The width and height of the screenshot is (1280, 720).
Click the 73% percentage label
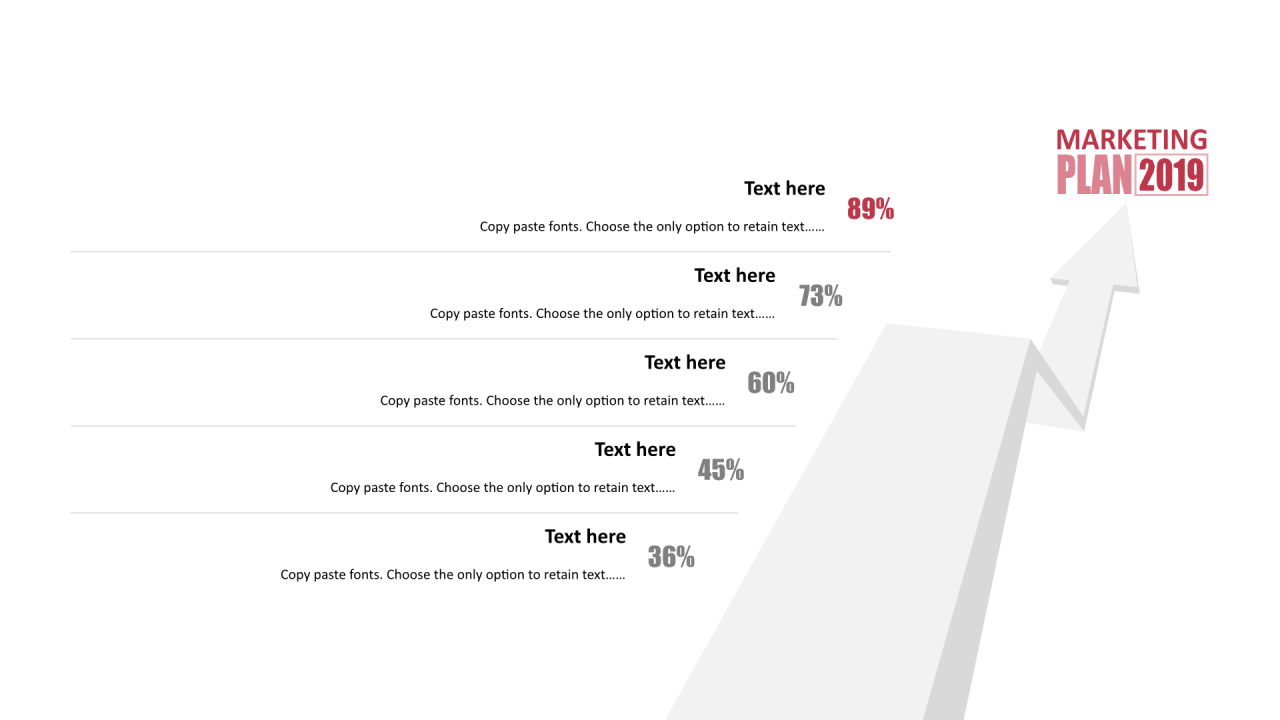tap(821, 296)
